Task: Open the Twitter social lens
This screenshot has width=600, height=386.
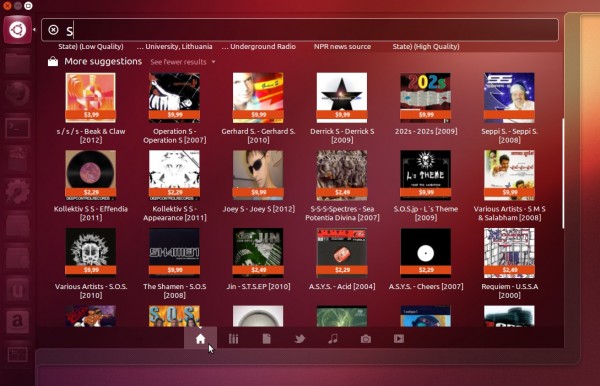Action: click(x=300, y=339)
